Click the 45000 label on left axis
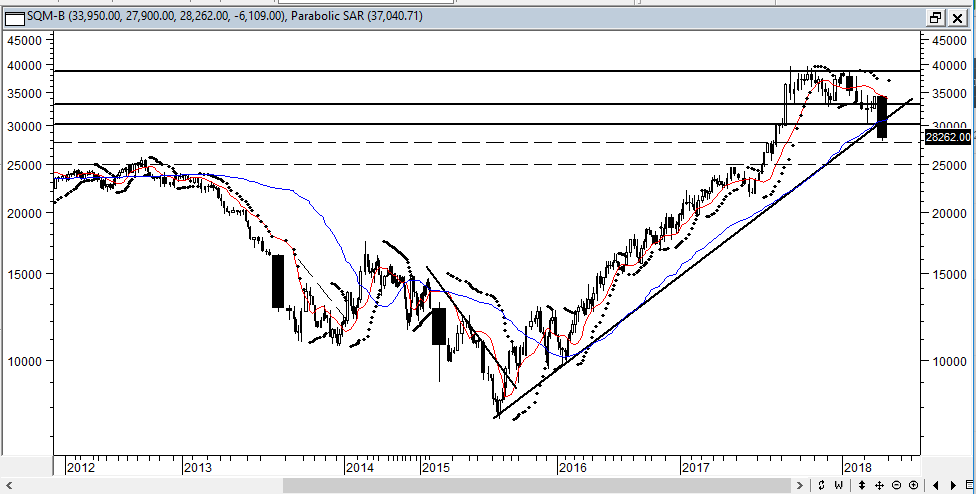Viewport: 976px width, 494px height. click(24, 40)
